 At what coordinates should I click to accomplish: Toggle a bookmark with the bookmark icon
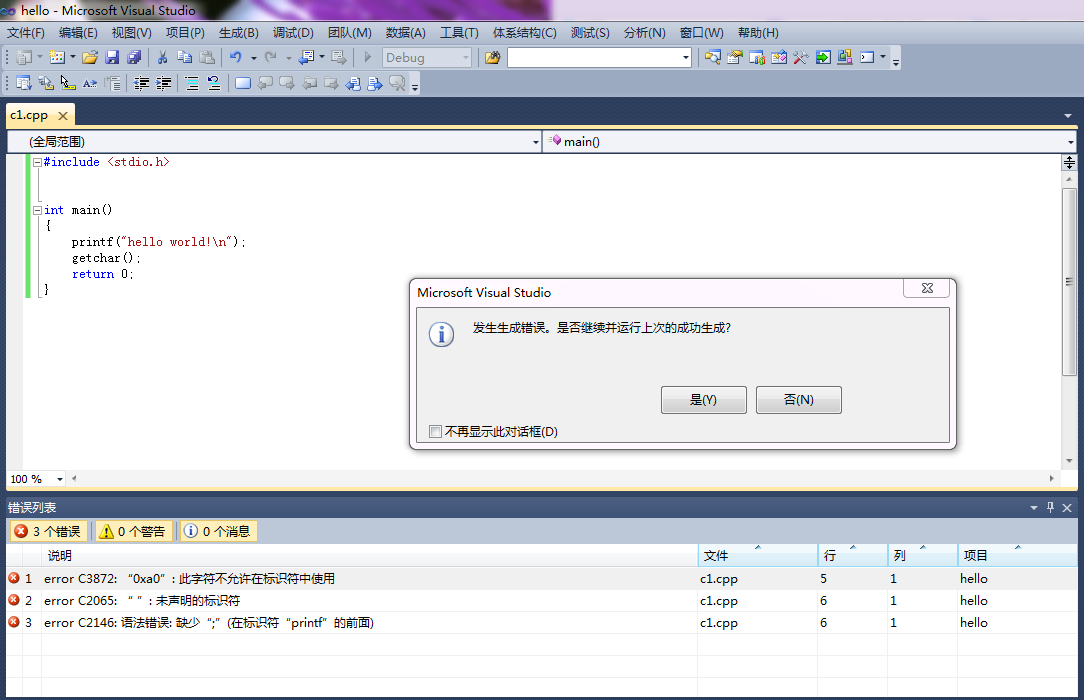click(243, 84)
